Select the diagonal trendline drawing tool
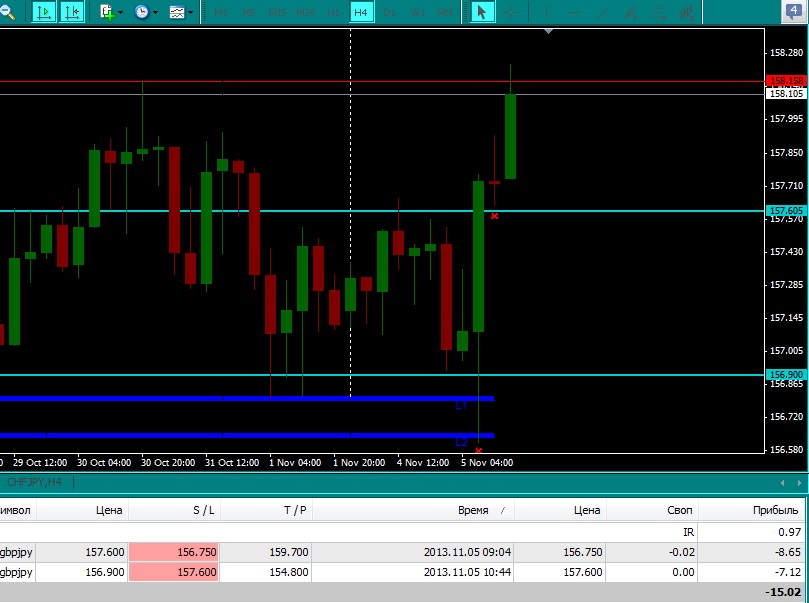The width and height of the screenshot is (809, 603). (601, 12)
